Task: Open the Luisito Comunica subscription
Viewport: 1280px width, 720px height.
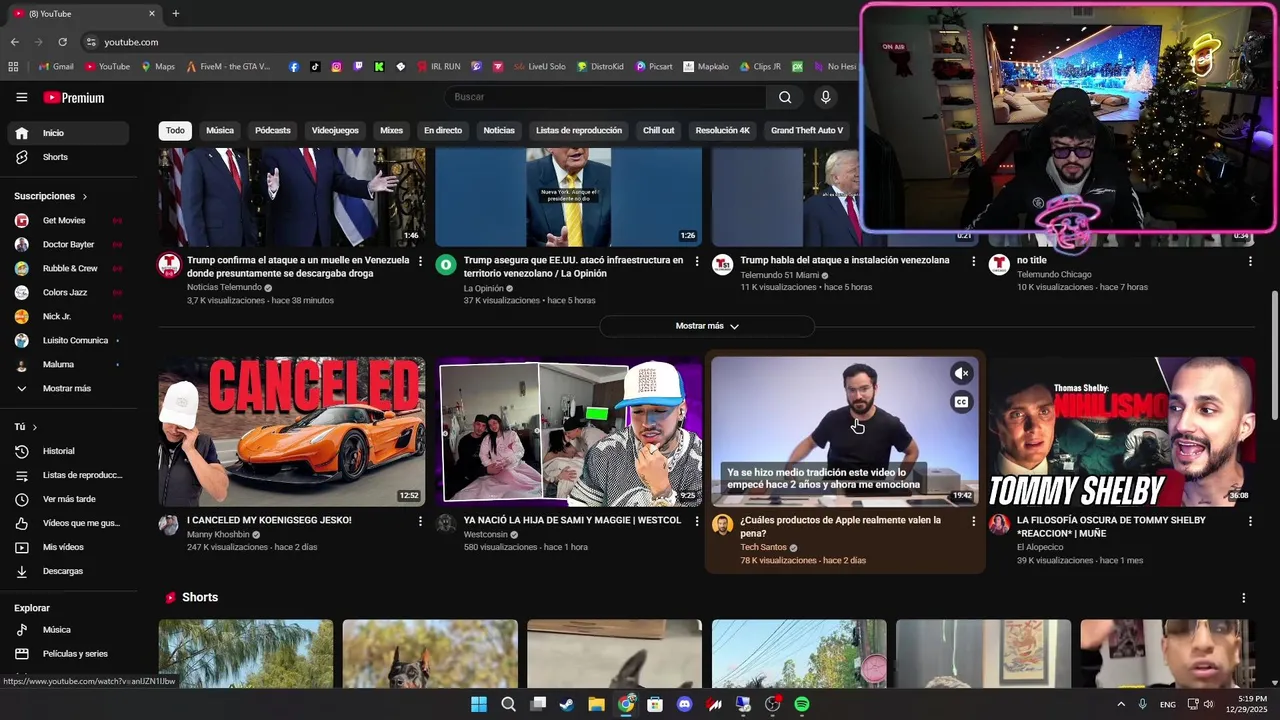Action: (x=68, y=340)
